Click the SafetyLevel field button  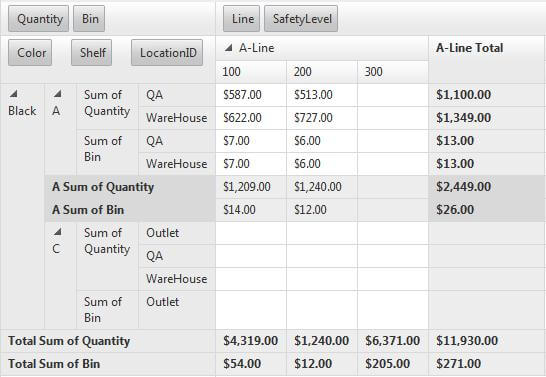301,19
